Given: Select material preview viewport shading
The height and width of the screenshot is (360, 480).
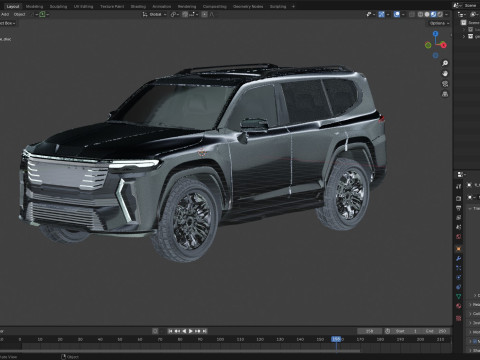Looking at the screenshot, I should [x=433, y=14].
